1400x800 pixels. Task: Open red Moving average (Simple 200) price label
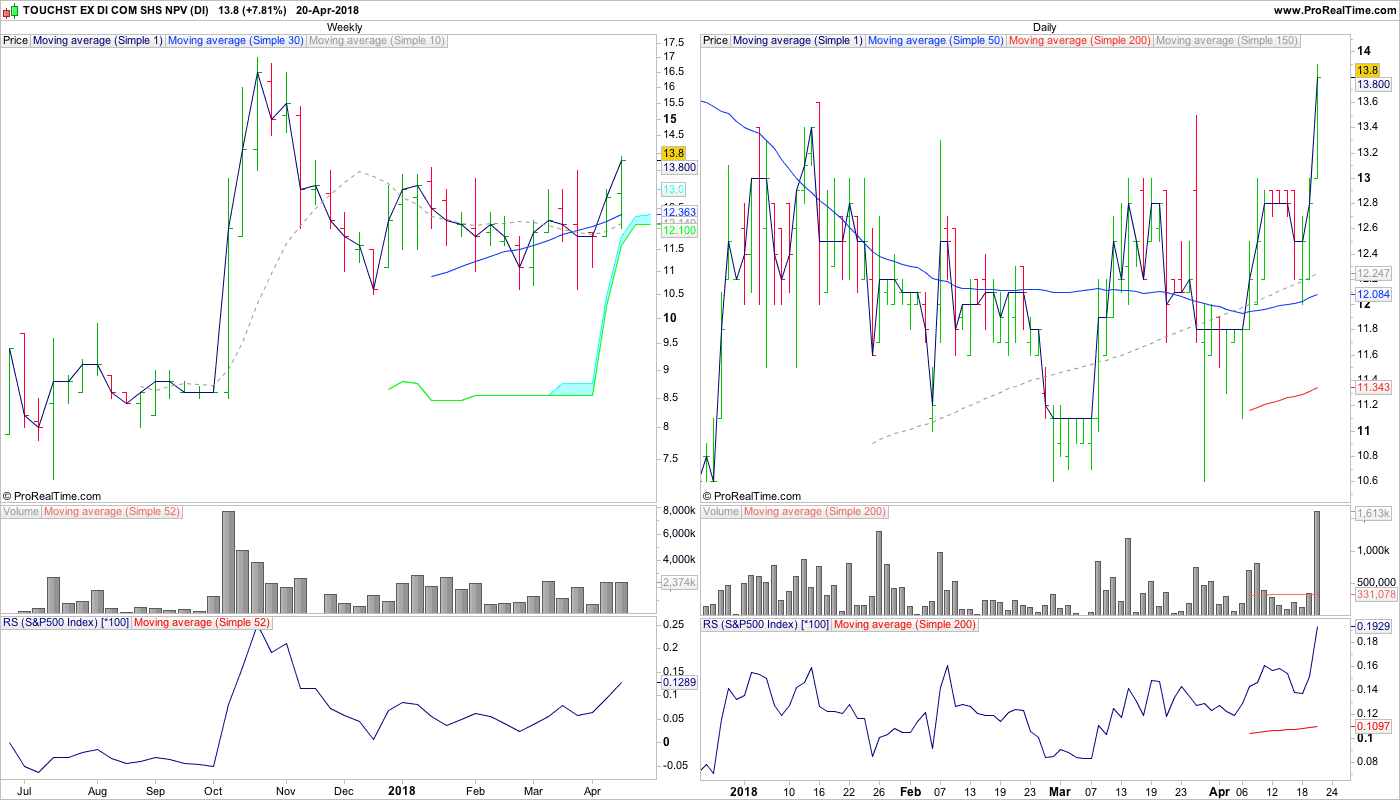pyautogui.click(x=1080, y=41)
